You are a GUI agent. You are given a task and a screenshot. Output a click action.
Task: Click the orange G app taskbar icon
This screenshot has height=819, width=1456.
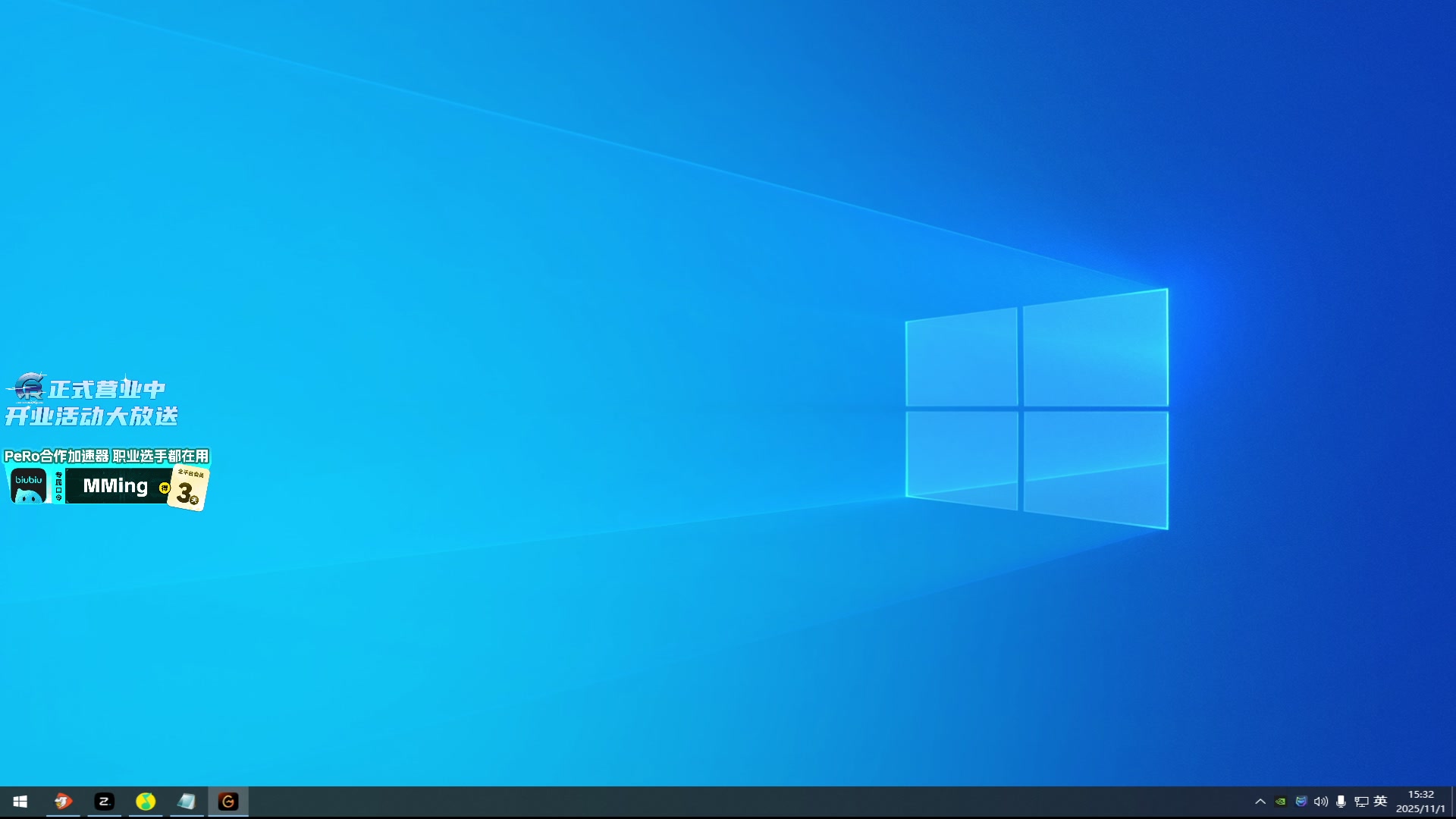[x=228, y=802]
